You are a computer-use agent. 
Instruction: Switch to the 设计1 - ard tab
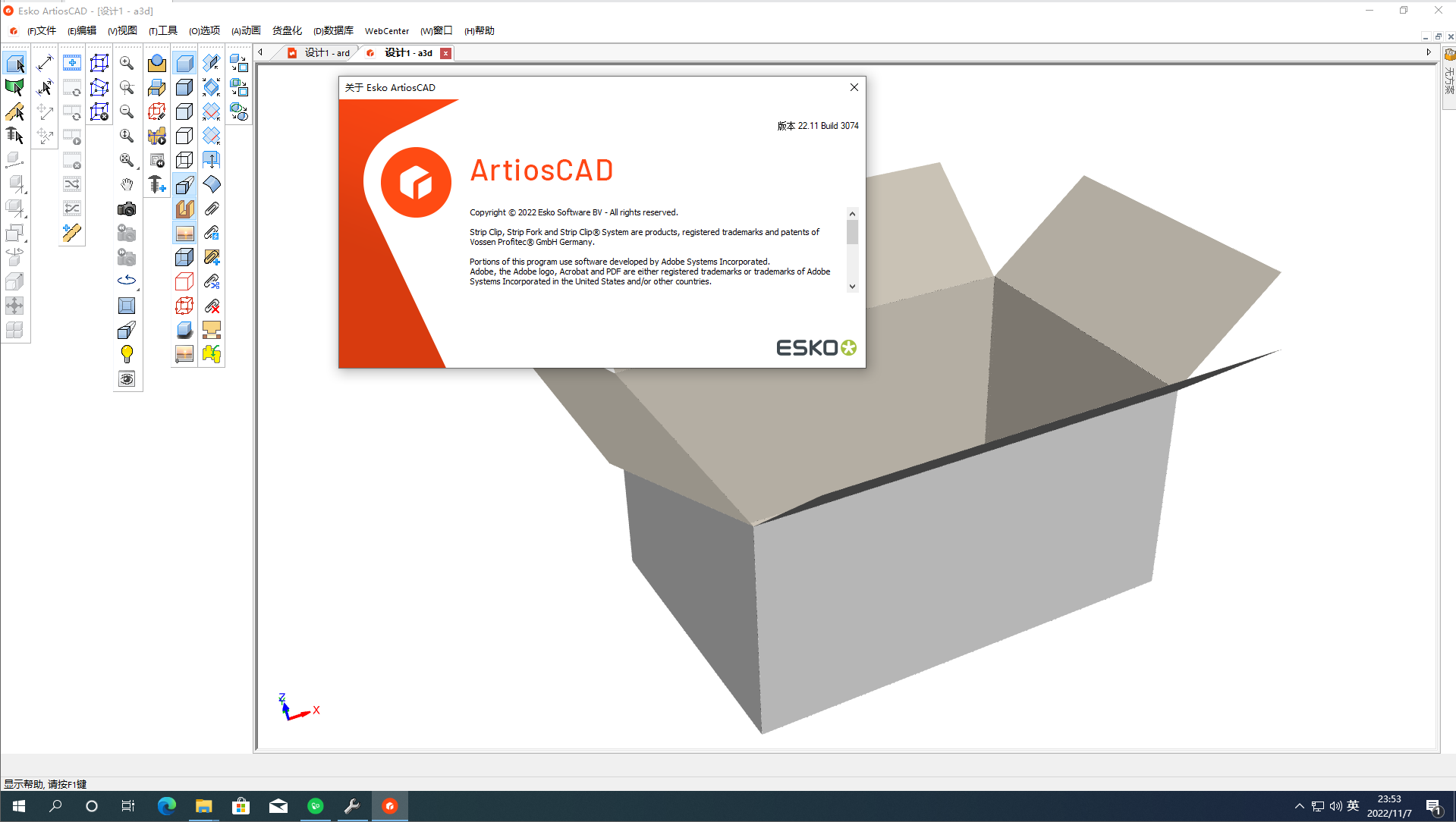click(x=325, y=53)
